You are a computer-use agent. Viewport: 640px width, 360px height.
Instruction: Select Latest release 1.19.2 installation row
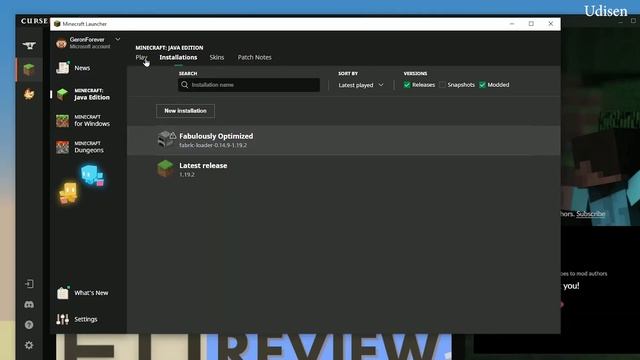(344, 169)
